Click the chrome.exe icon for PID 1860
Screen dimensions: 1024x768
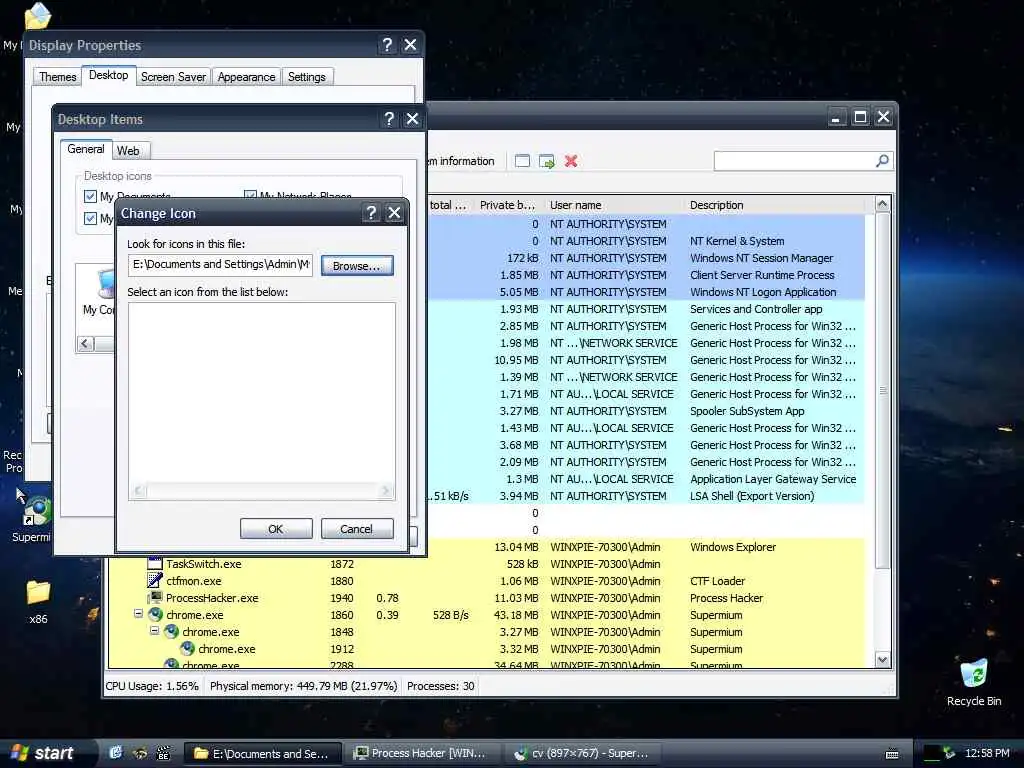point(155,615)
